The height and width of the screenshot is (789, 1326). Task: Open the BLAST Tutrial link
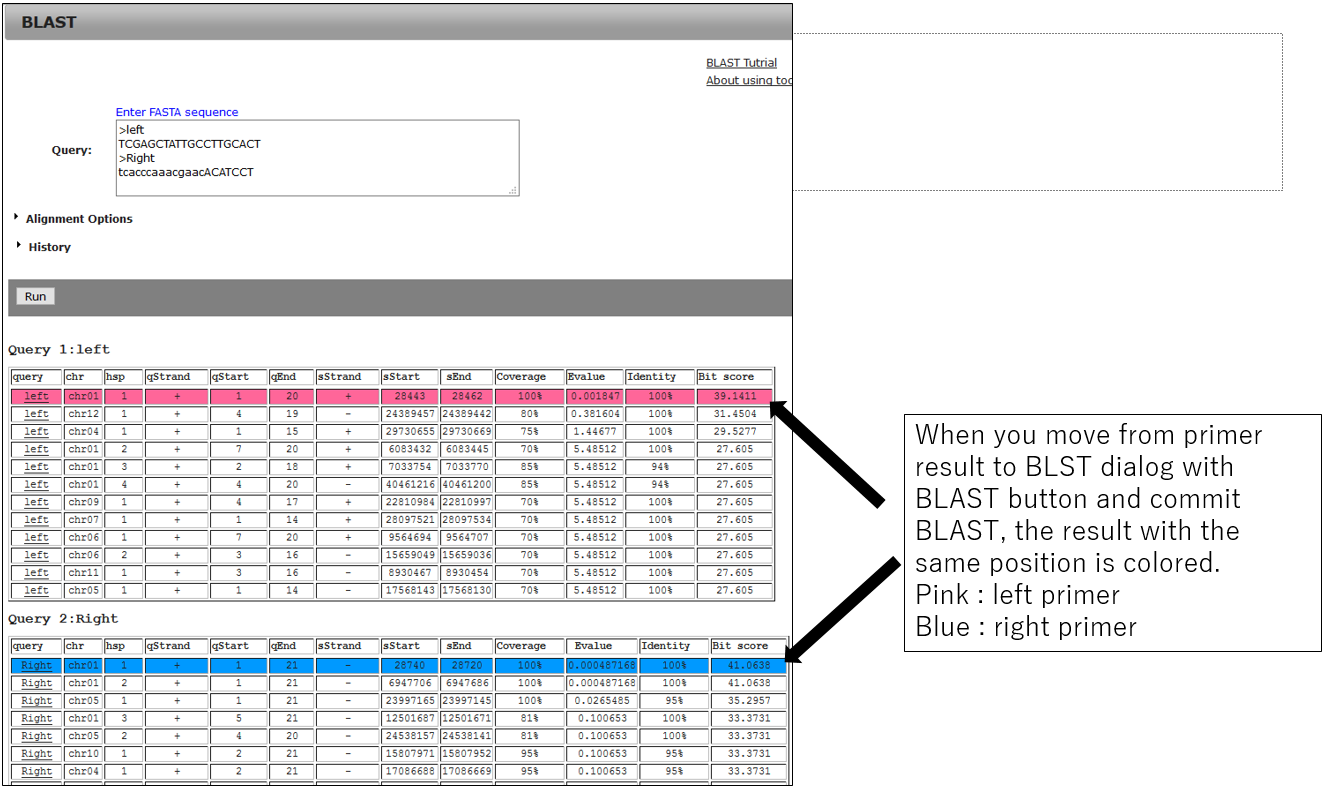tap(741, 63)
